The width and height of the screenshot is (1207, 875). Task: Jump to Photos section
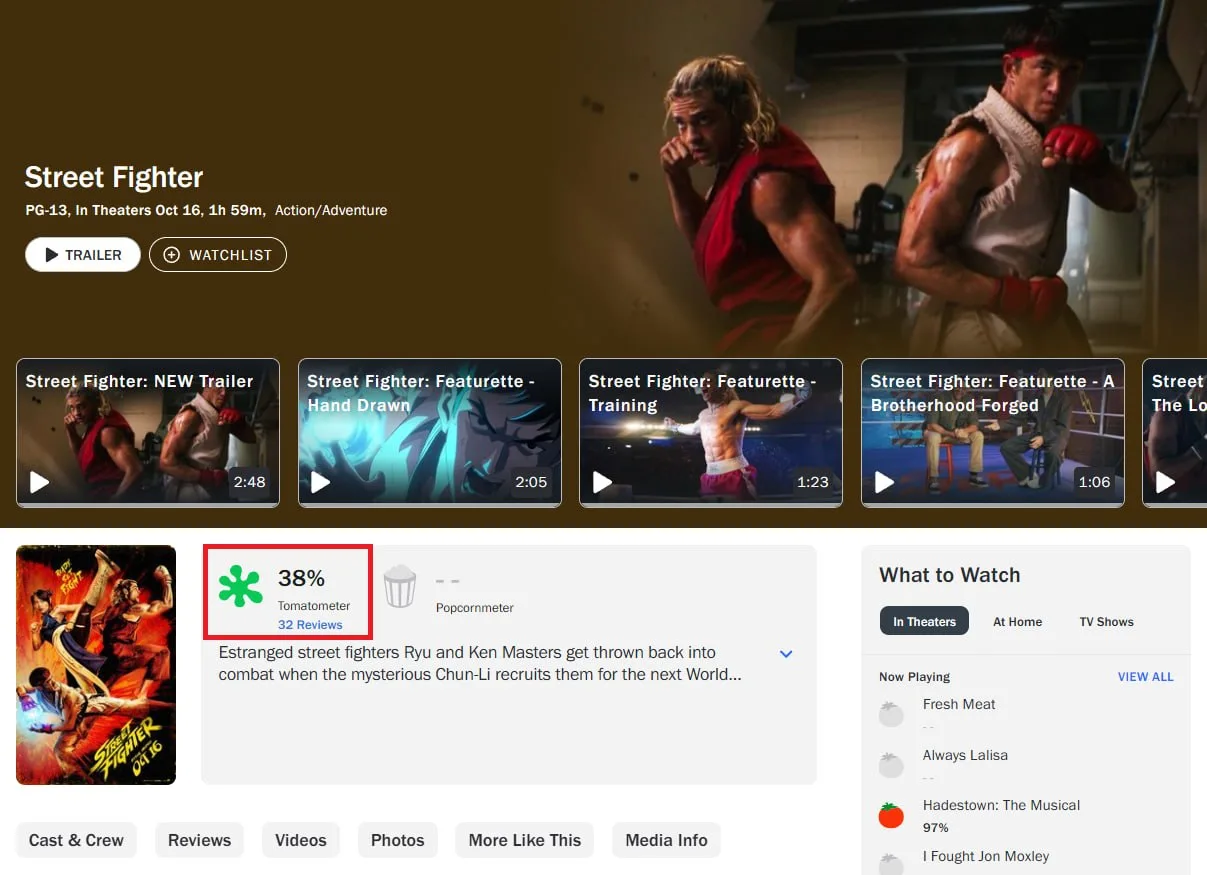coord(398,840)
